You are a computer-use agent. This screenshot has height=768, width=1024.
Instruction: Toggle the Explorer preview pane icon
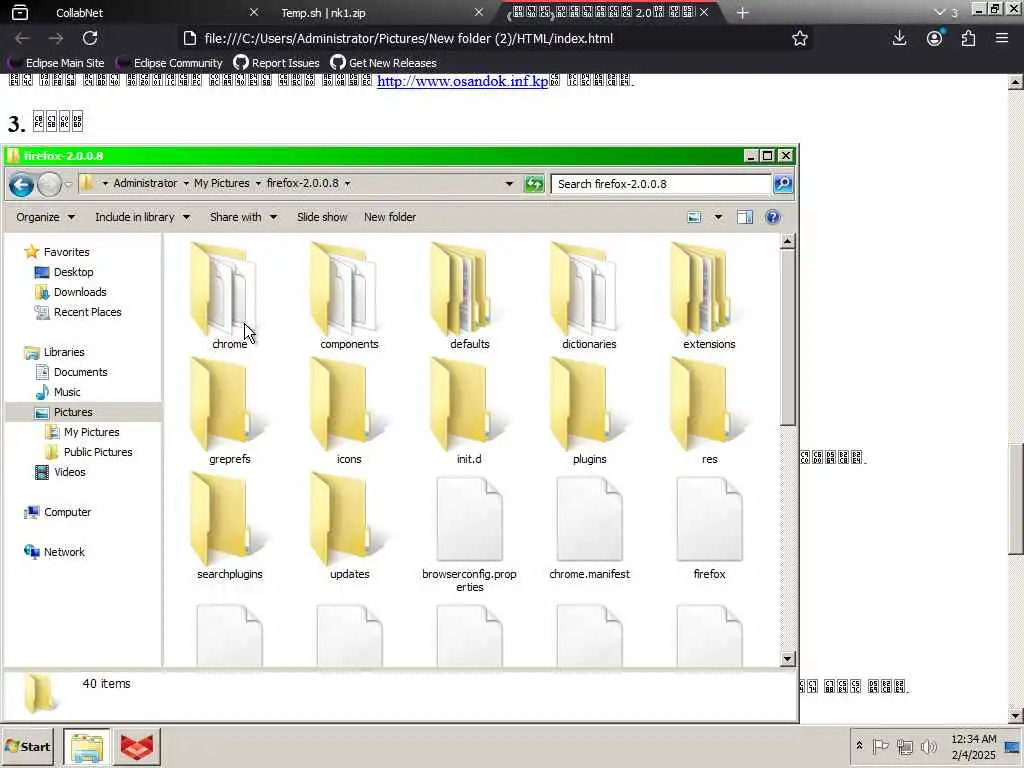(x=744, y=217)
